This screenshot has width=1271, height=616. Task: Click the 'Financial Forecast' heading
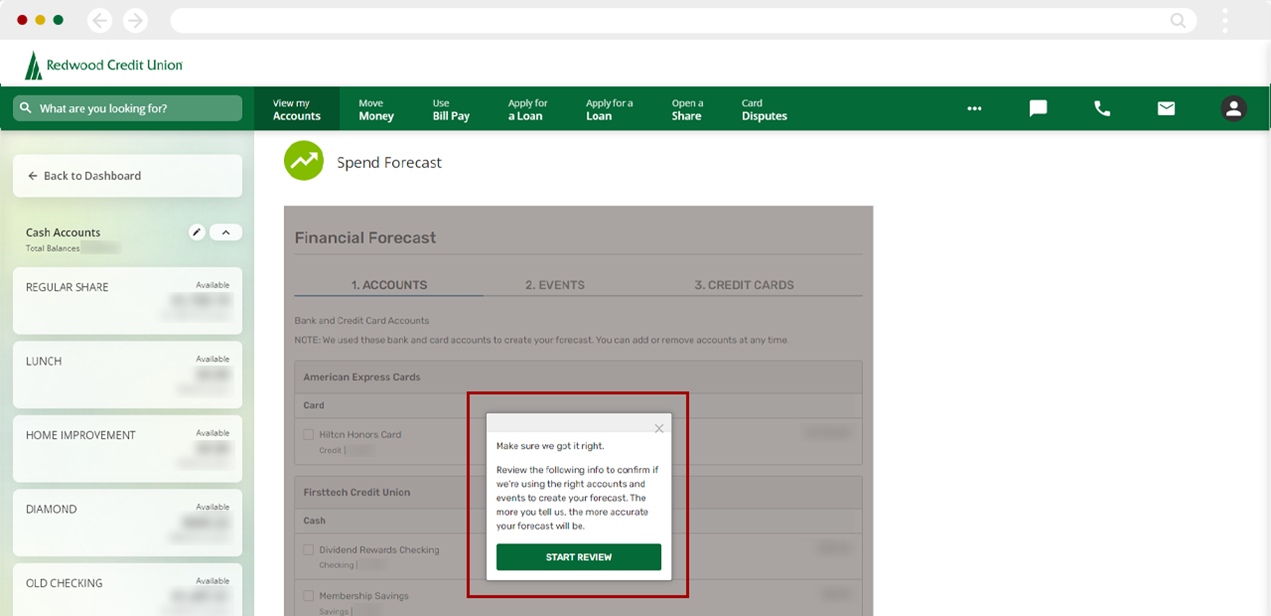pos(365,238)
